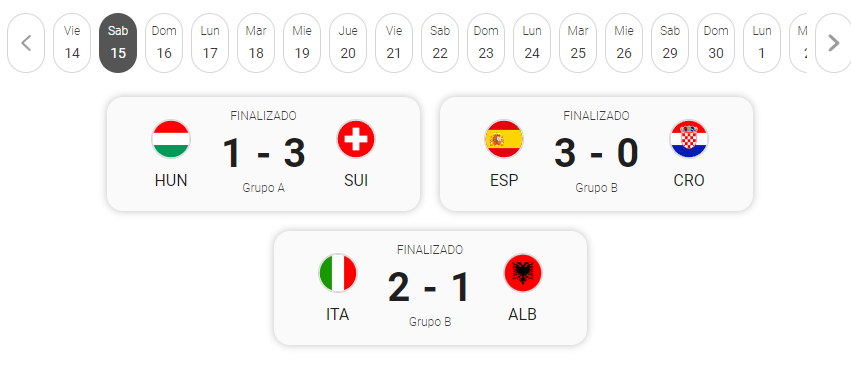Select the Dom 16 date tab

pyautogui.click(x=164, y=43)
